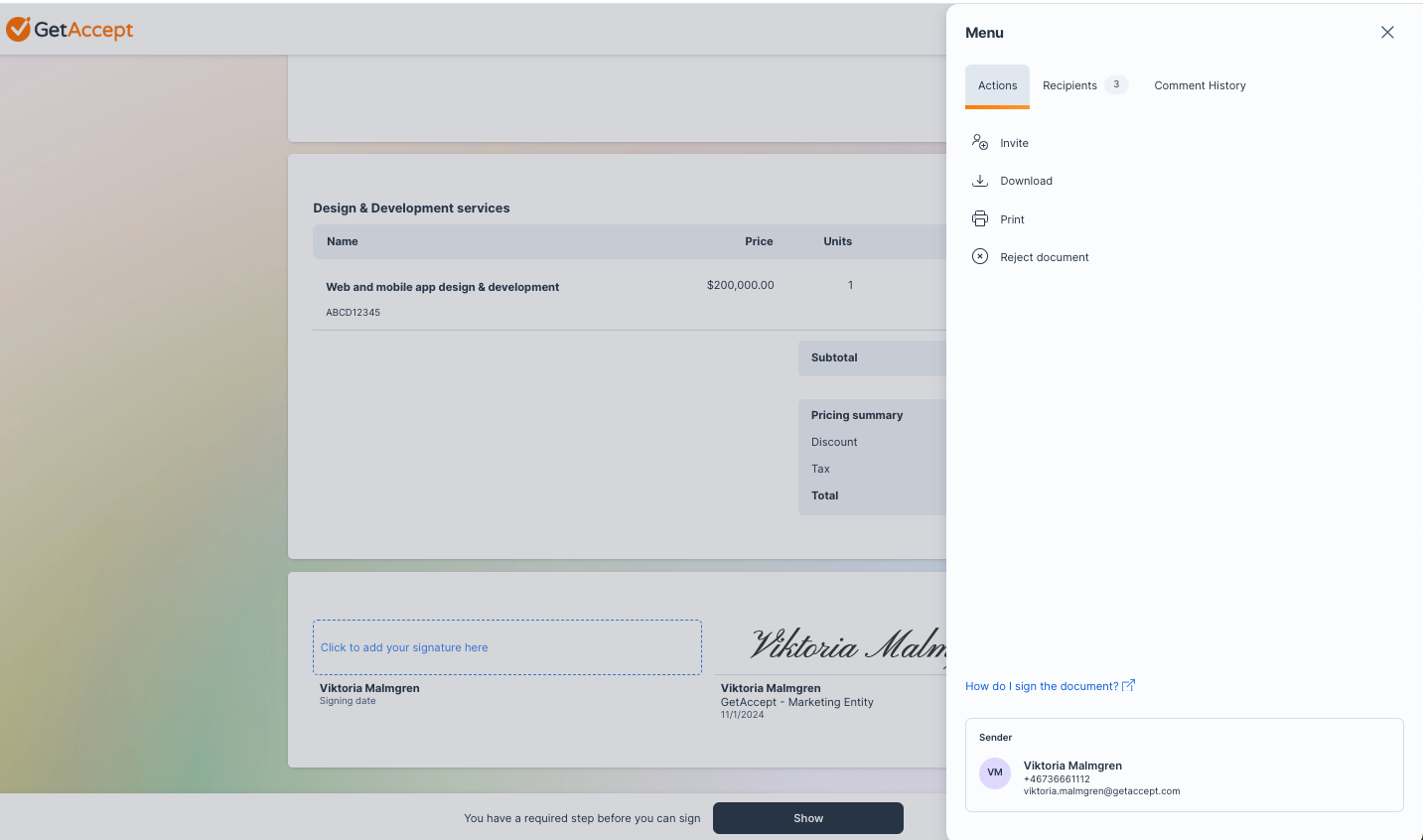The image size is (1423, 840).
Task: Open the Comment History tab
Action: coord(1200,85)
